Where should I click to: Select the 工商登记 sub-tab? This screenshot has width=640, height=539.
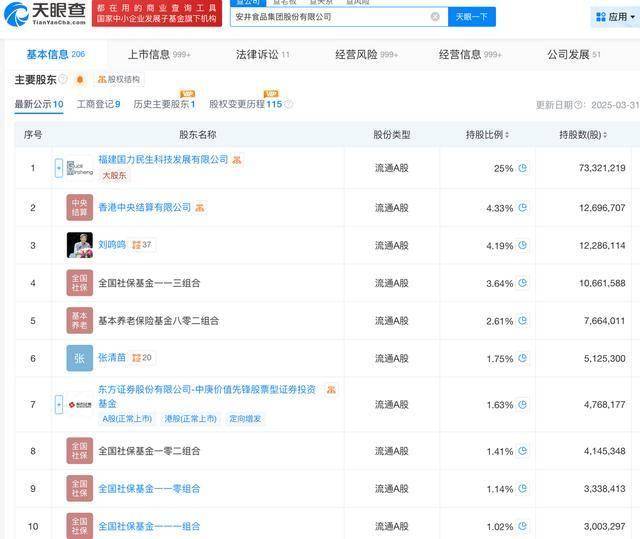(x=98, y=104)
